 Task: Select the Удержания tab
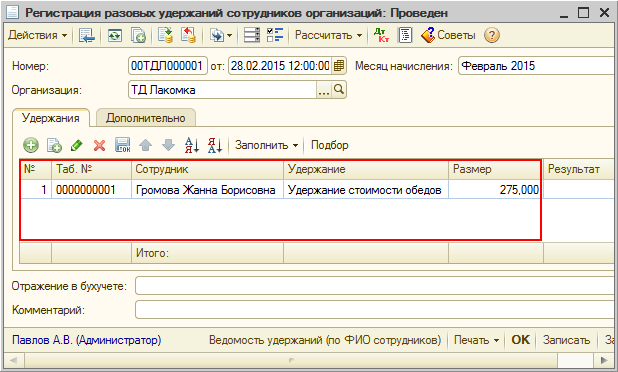click(x=51, y=118)
